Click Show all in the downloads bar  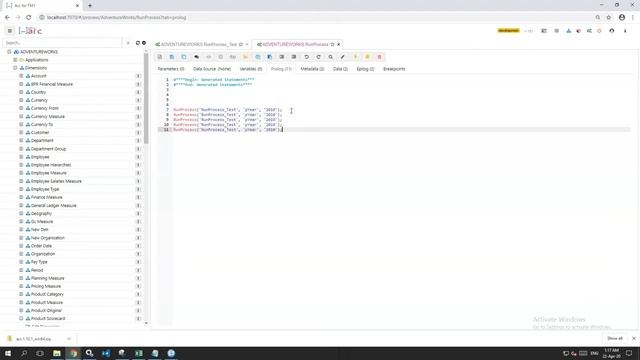click(615, 338)
